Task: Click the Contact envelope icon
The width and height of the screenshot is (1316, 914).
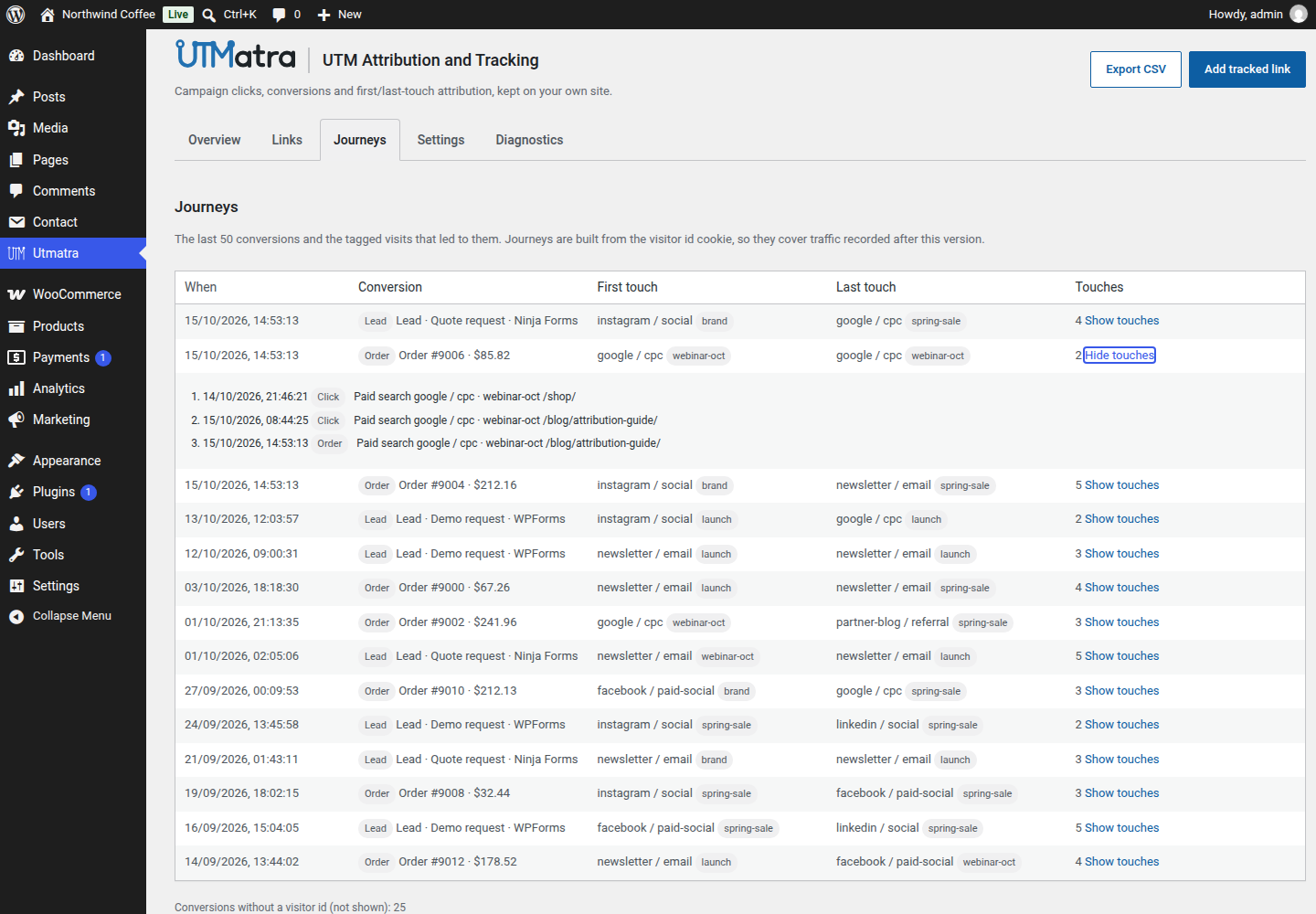Action: [x=16, y=222]
